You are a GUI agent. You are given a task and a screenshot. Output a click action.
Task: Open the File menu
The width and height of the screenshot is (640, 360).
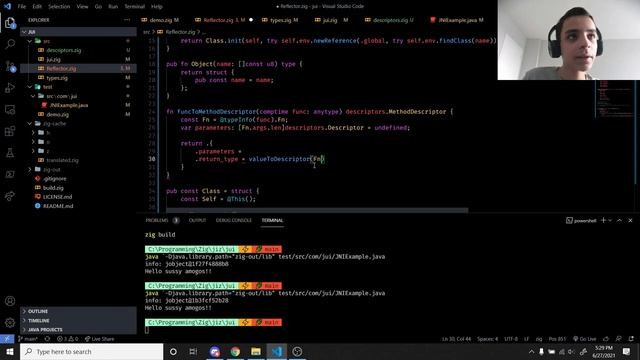(x=22, y=7)
